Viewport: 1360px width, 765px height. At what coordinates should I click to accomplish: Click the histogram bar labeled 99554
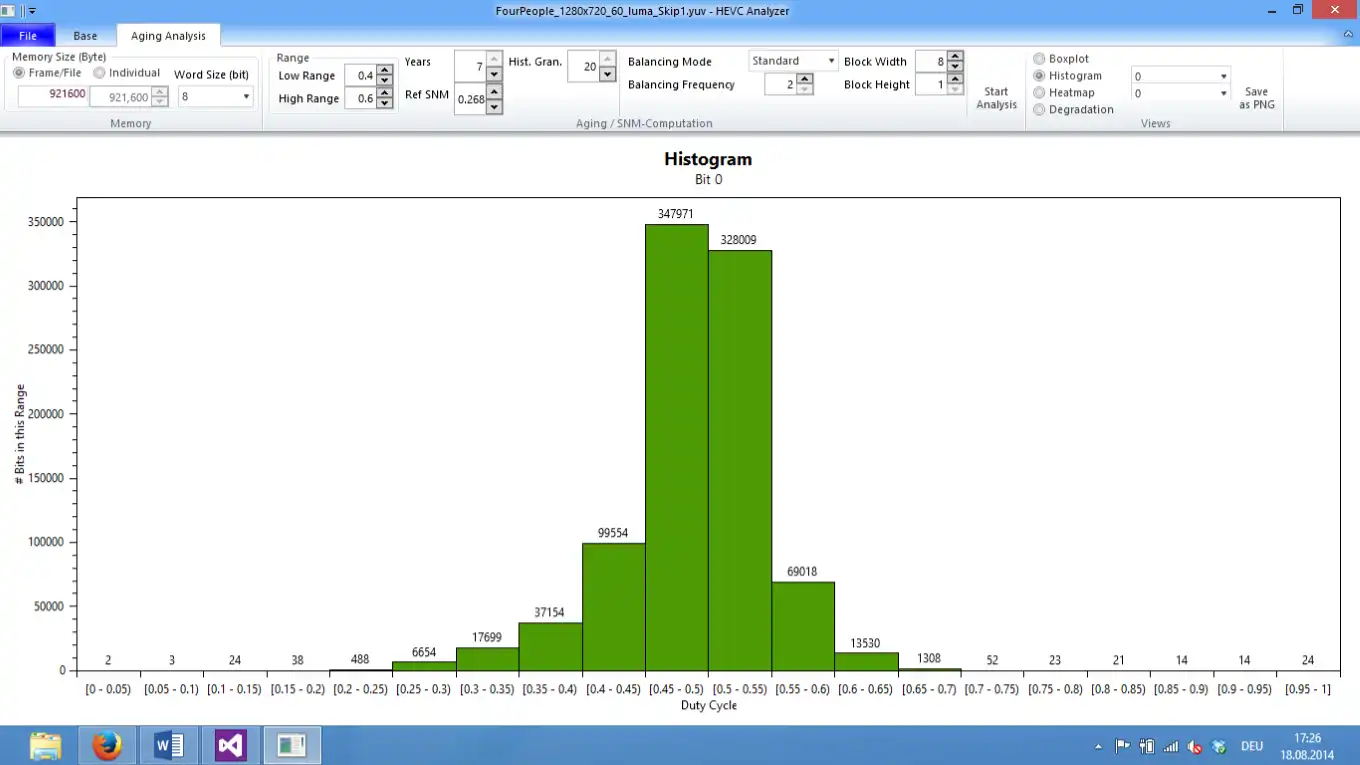coord(614,606)
